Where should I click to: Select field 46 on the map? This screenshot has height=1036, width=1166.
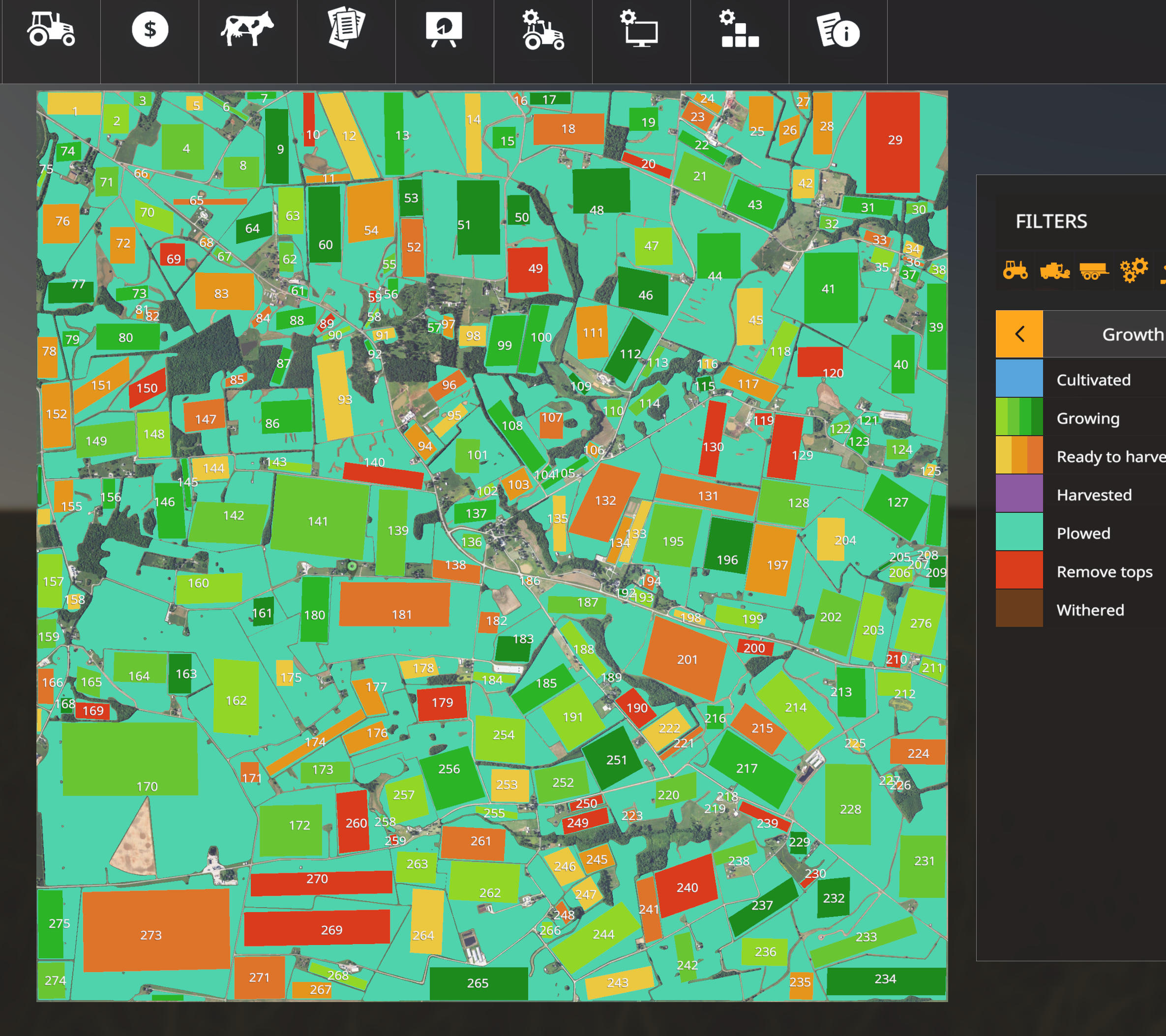(x=643, y=291)
